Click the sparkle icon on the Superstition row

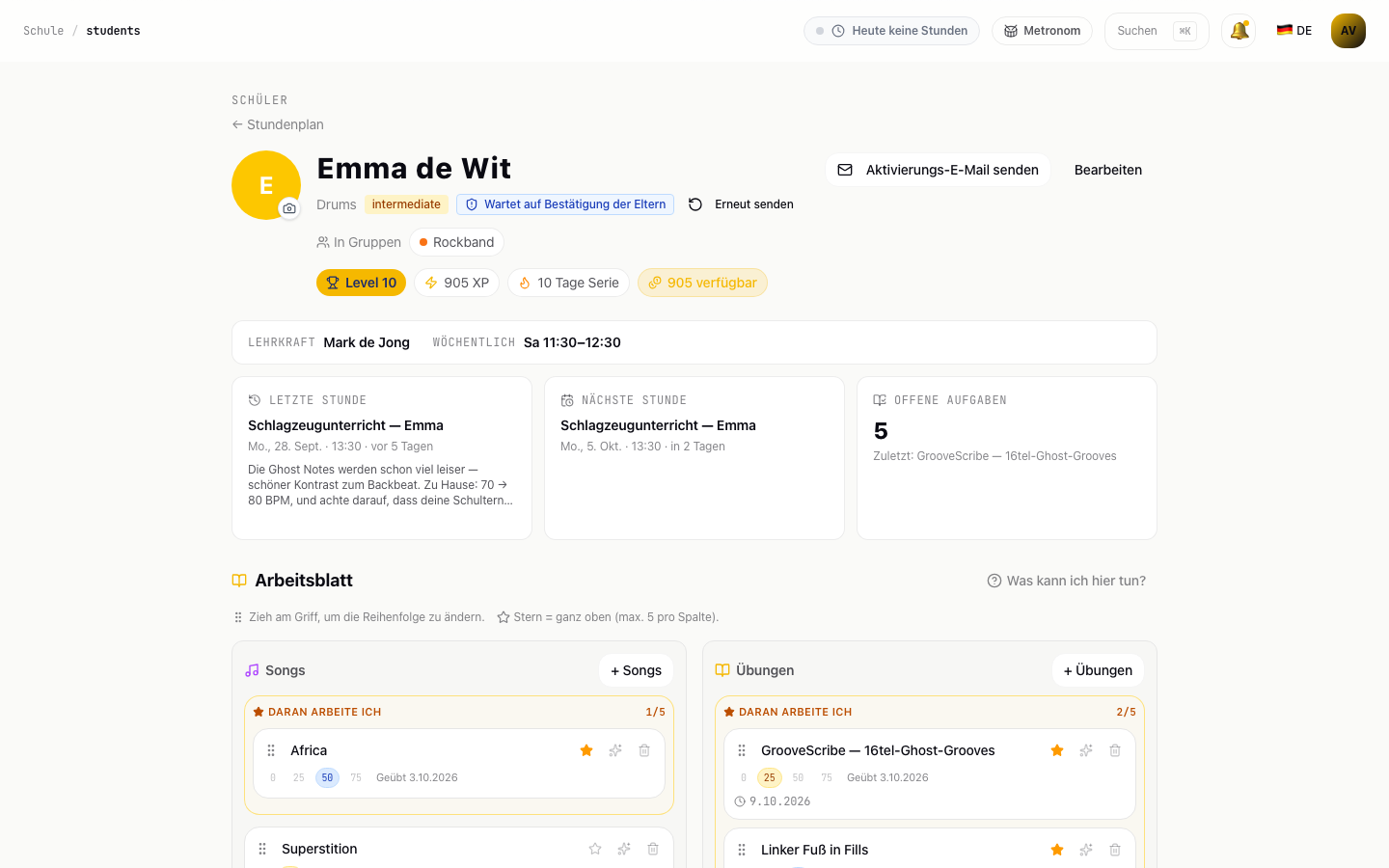pos(624,849)
